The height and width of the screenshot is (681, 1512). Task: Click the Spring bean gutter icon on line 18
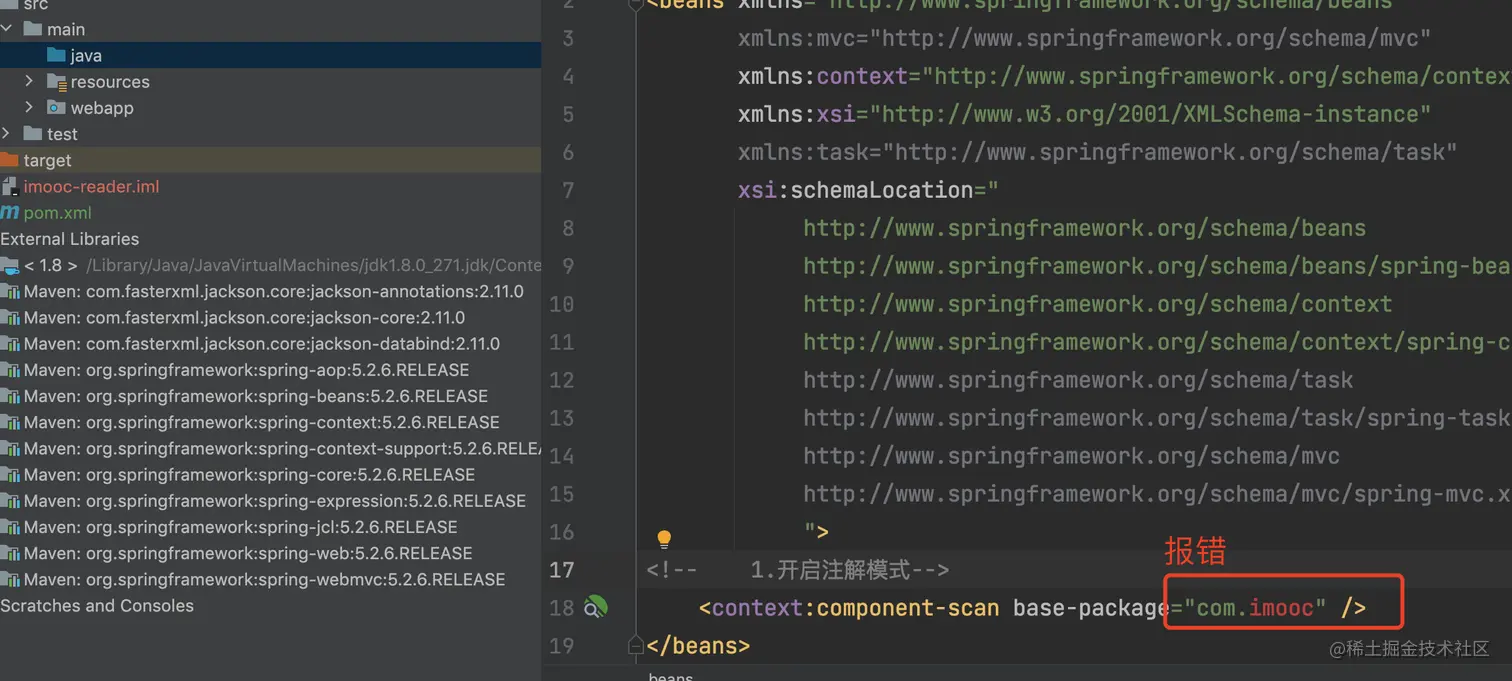coord(595,607)
